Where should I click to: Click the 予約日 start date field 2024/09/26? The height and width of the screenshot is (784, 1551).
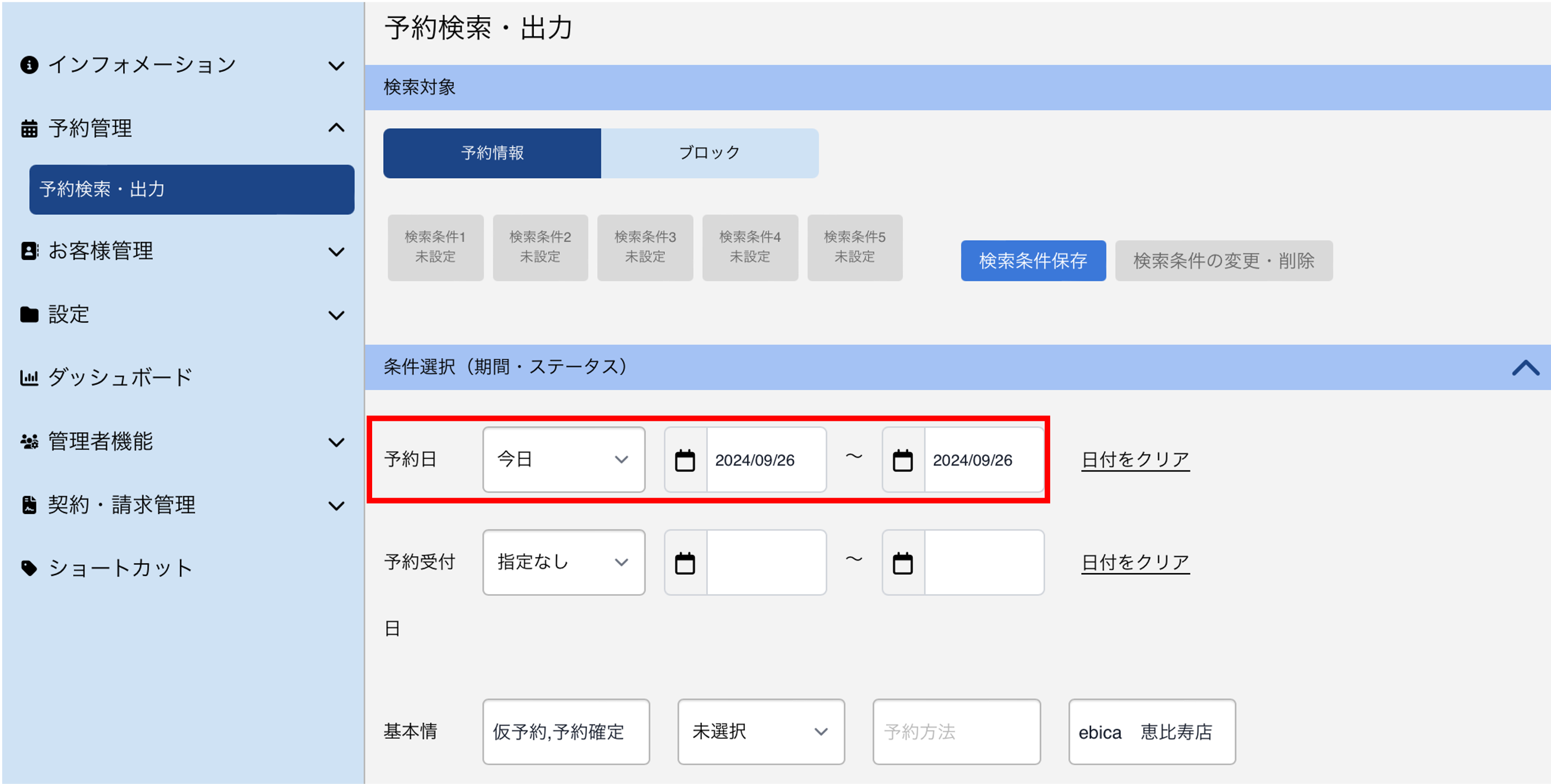pyautogui.click(x=766, y=460)
